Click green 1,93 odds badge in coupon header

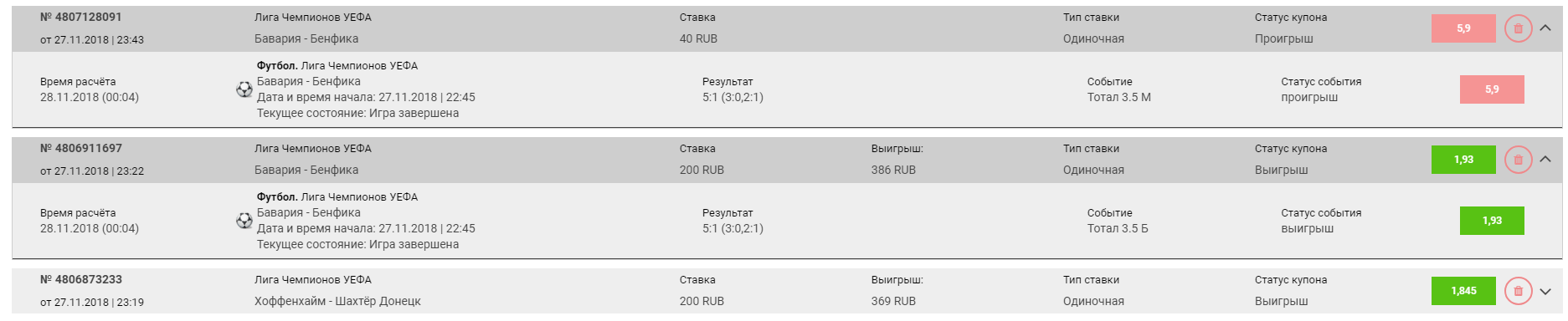1463,160
